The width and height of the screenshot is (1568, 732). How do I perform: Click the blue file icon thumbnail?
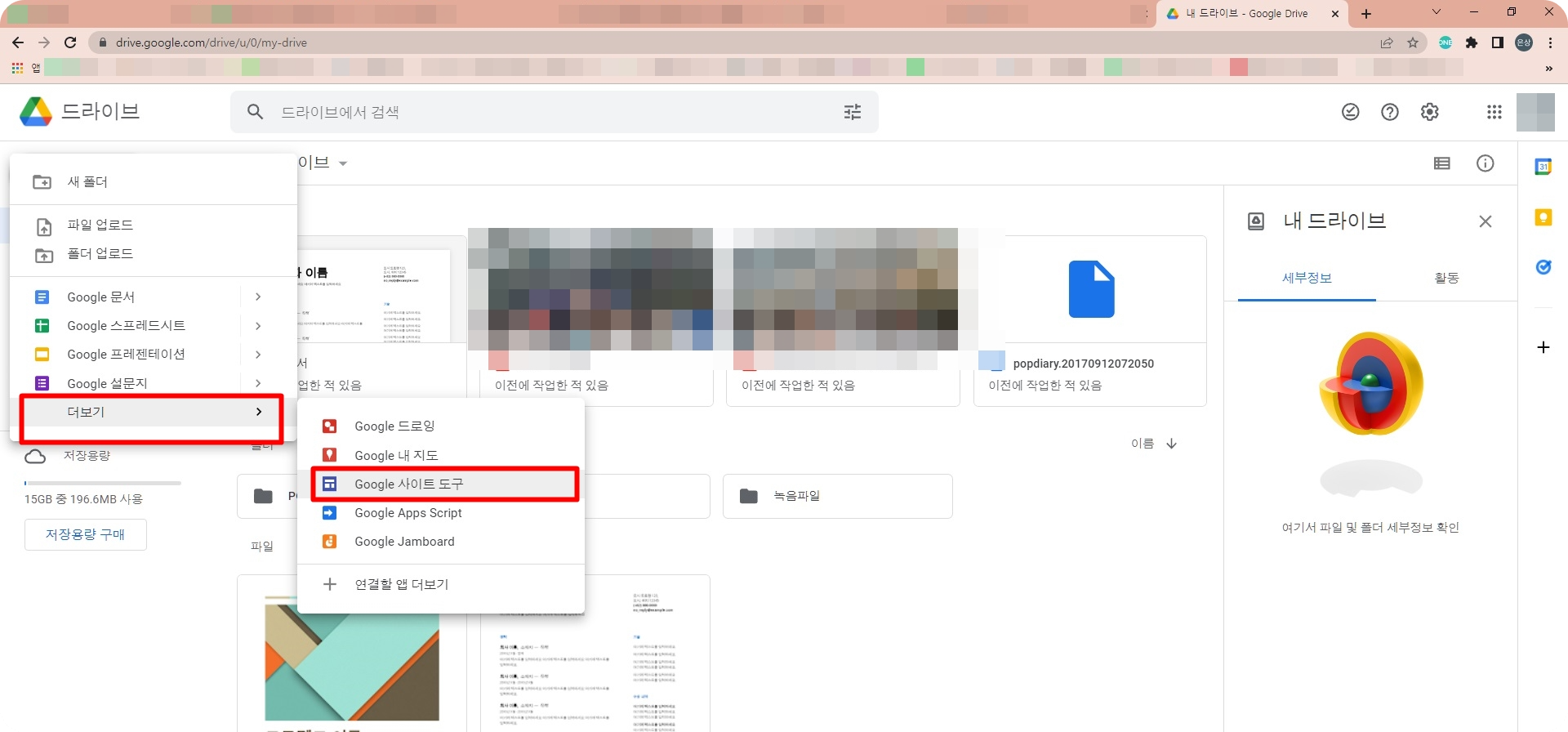point(1092,289)
